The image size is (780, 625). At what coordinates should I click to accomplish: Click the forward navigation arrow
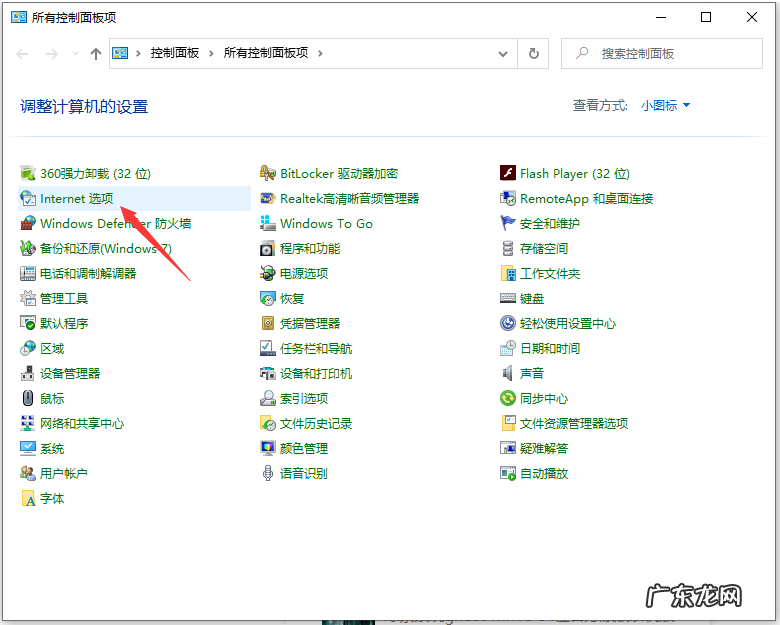pos(52,53)
